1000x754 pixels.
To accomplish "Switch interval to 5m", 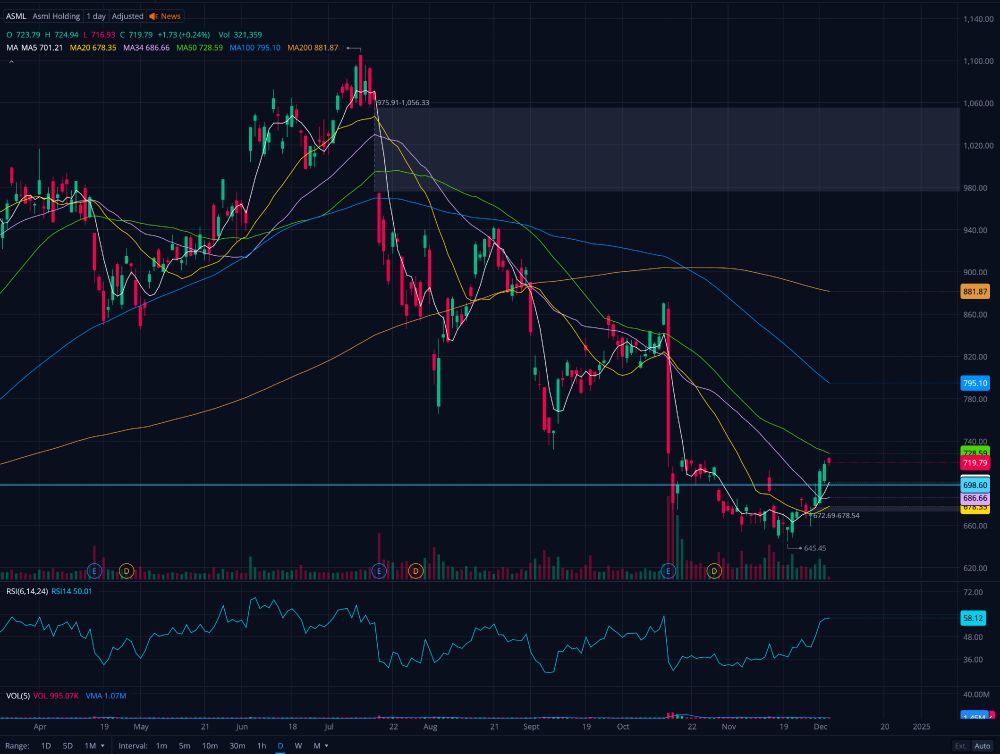I will point(184,746).
